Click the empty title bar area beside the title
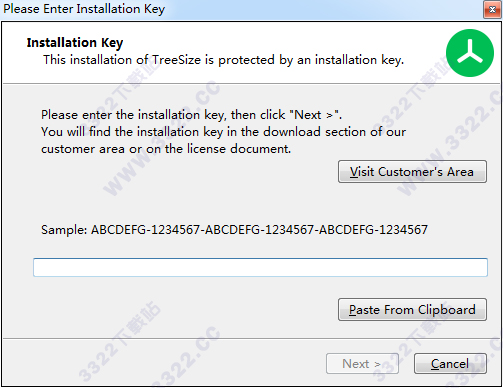This screenshot has width=503, height=388. tap(323, 9)
